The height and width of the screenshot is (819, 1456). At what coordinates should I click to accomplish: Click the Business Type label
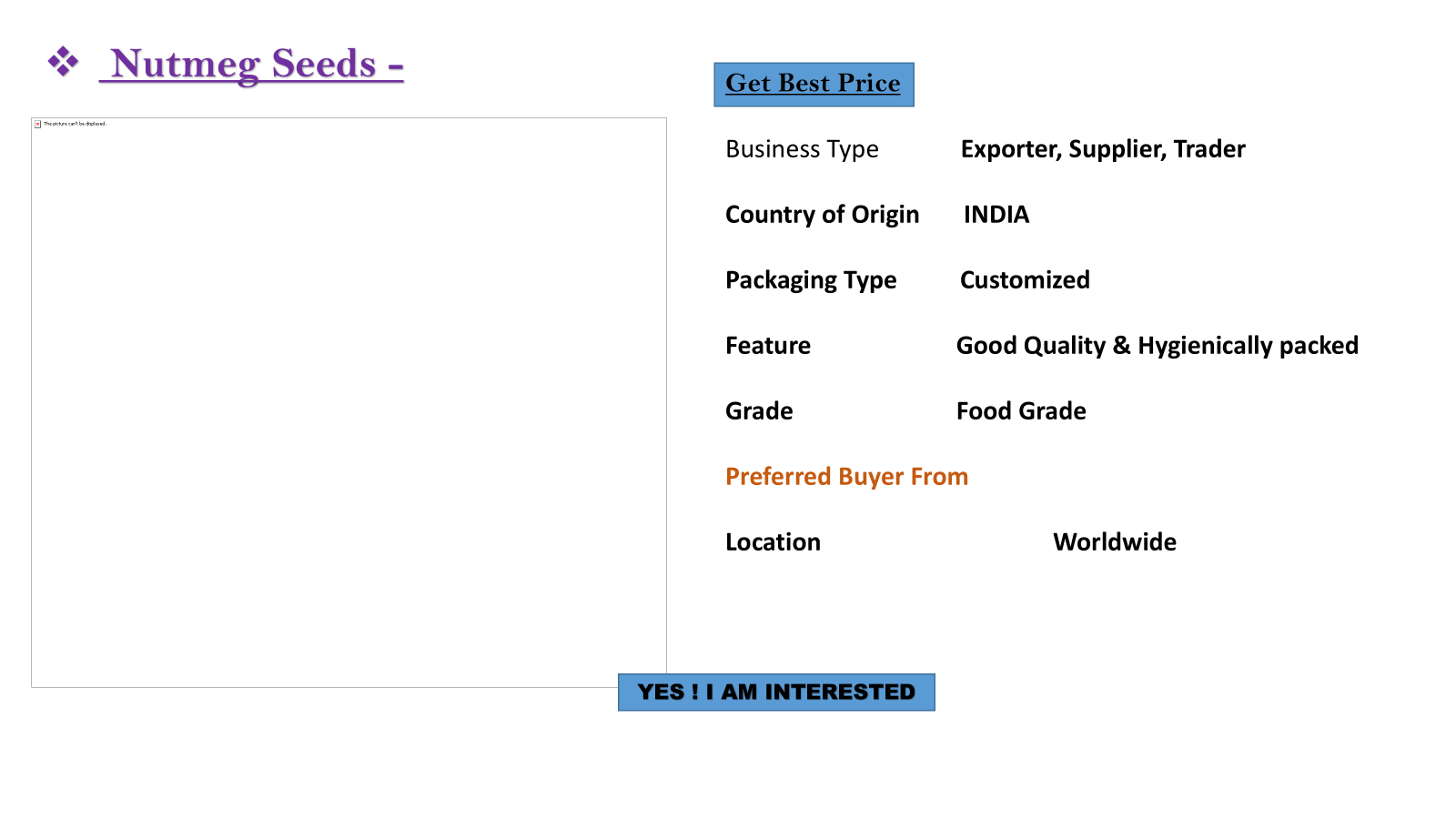802,149
